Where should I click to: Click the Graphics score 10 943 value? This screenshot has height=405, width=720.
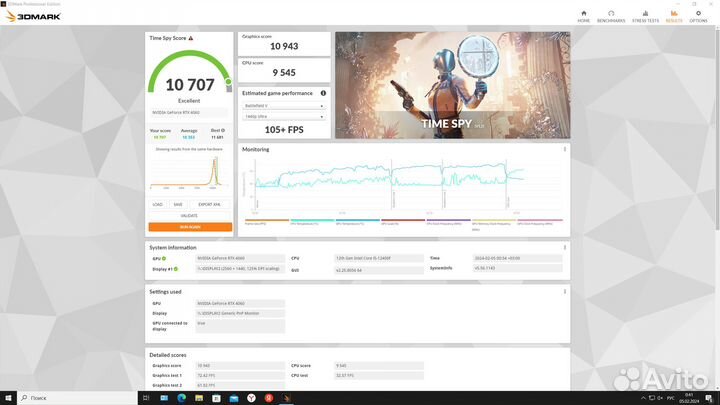click(284, 46)
